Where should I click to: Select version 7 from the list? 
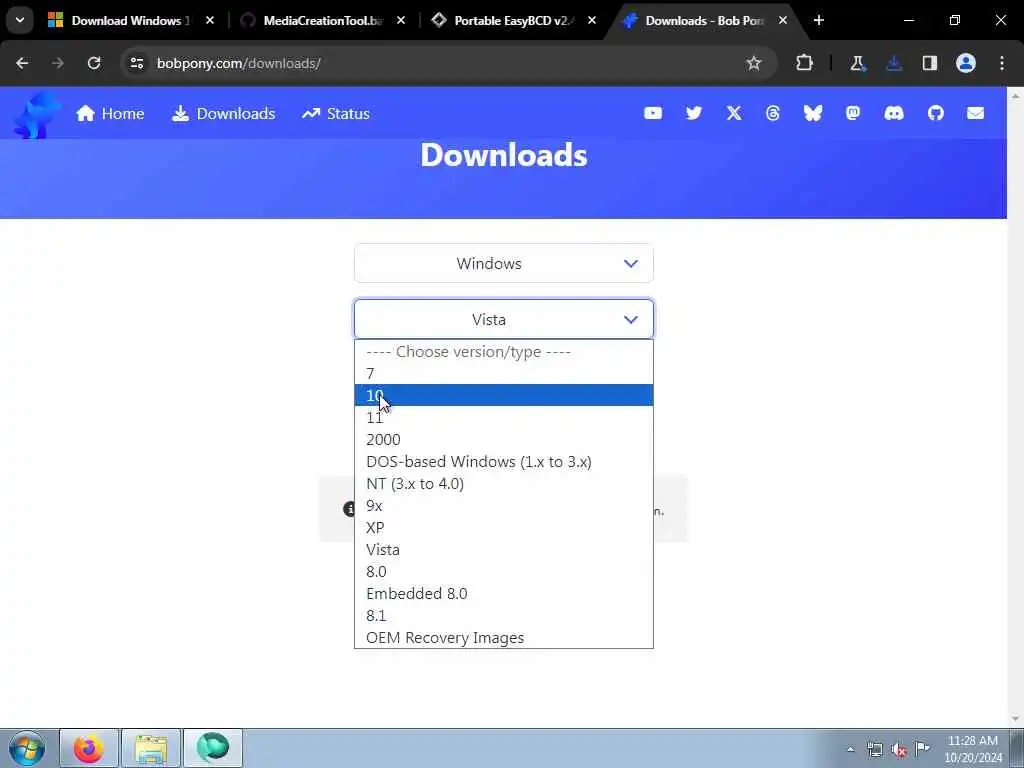coord(504,374)
